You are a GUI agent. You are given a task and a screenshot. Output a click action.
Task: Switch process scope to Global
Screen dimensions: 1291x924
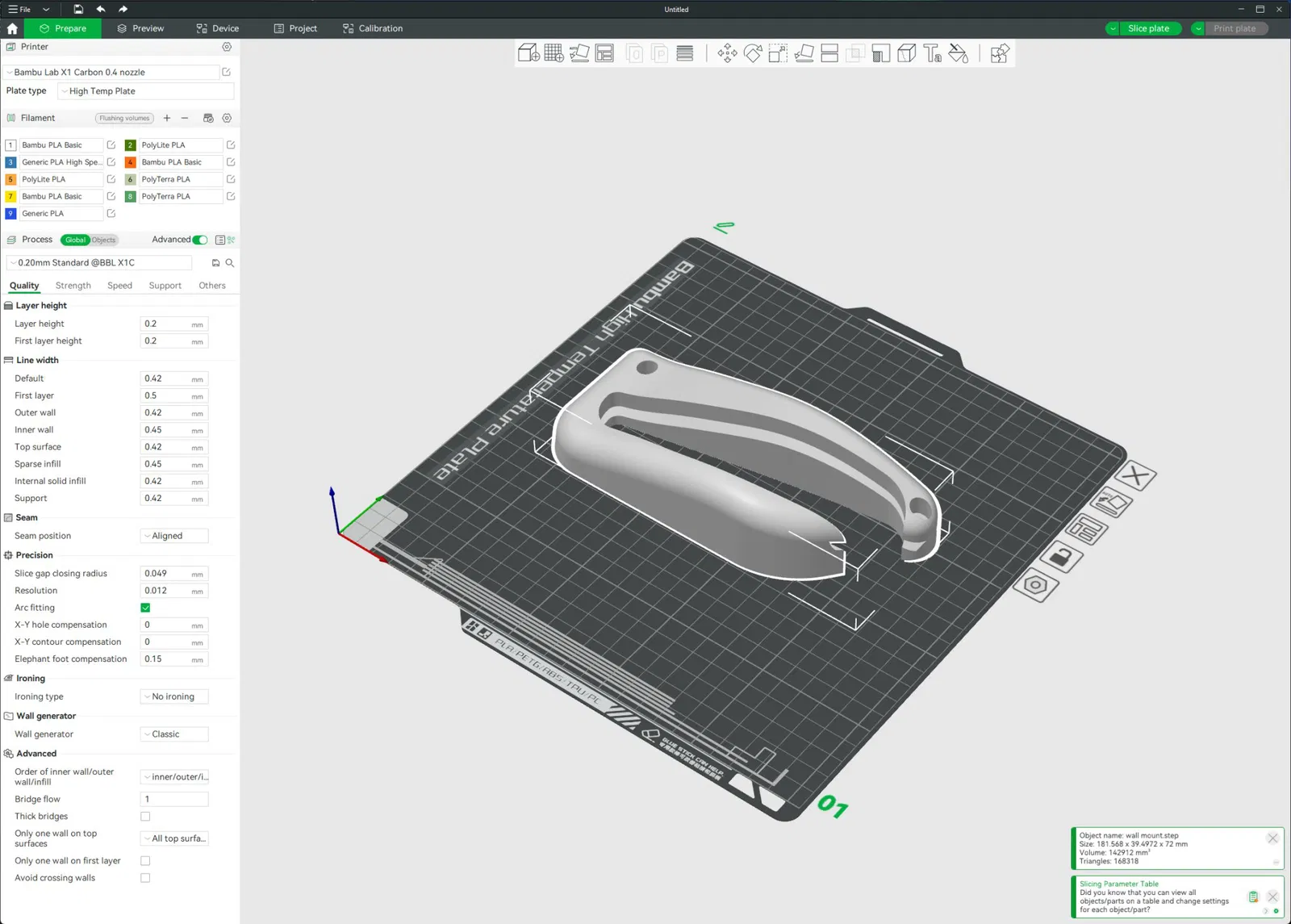(x=75, y=240)
